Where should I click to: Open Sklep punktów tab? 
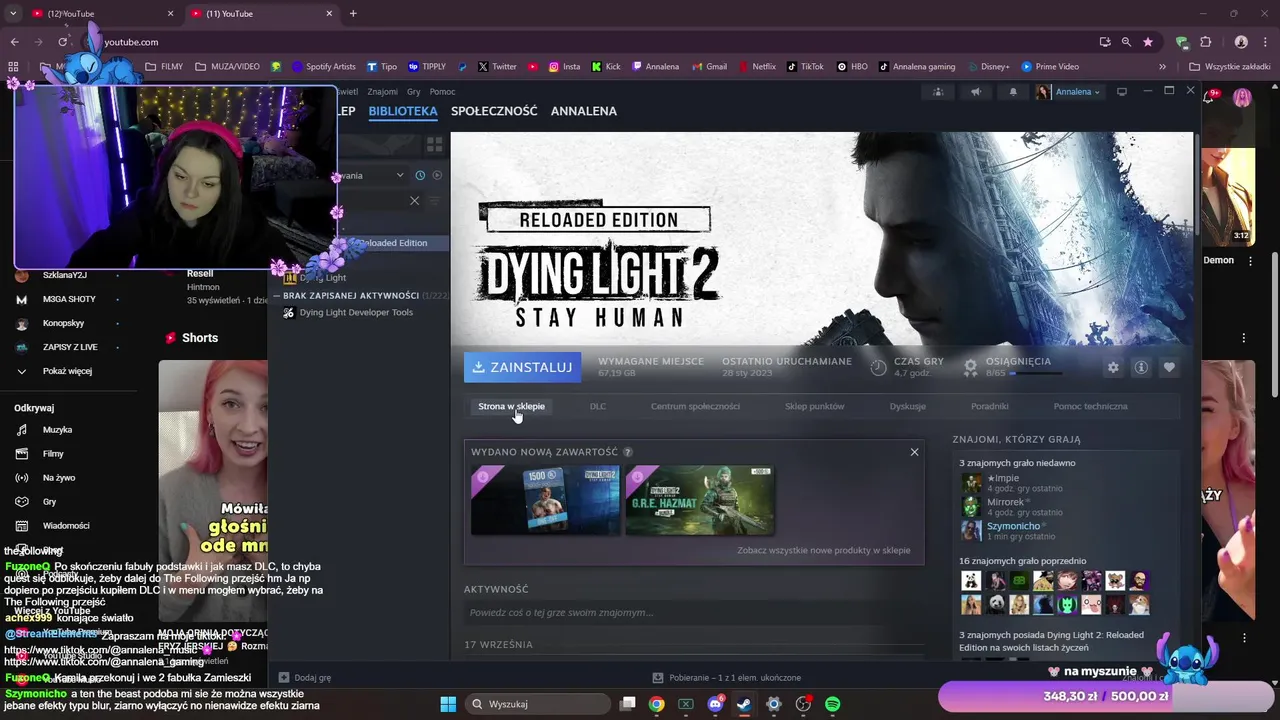(x=814, y=406)
